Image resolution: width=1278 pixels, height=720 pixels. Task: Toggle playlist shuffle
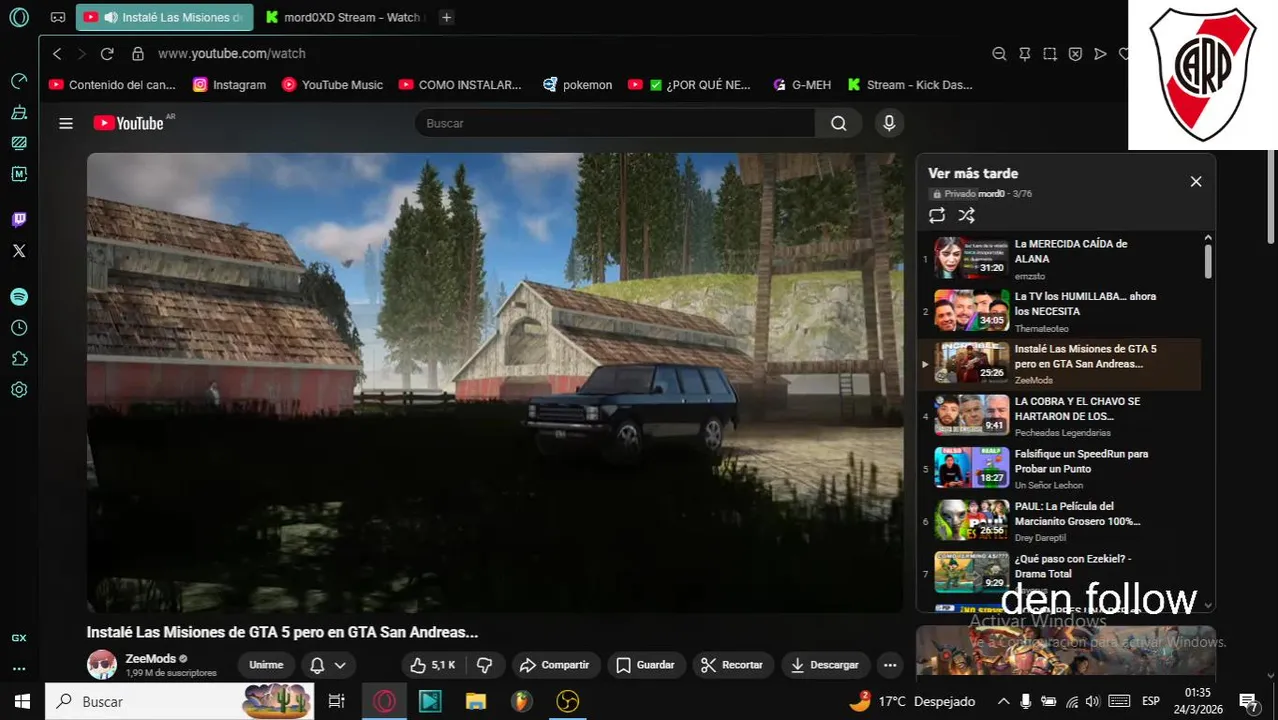(x=966, y=215)
